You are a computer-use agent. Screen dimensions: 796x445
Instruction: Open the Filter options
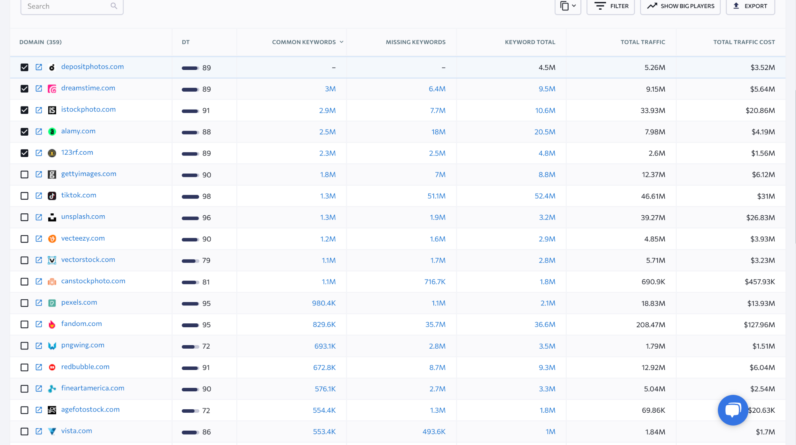[x=611, y=6]
